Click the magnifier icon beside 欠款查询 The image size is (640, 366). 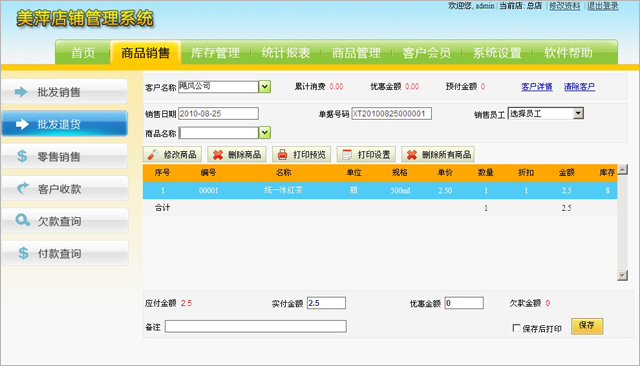(22, 220)
